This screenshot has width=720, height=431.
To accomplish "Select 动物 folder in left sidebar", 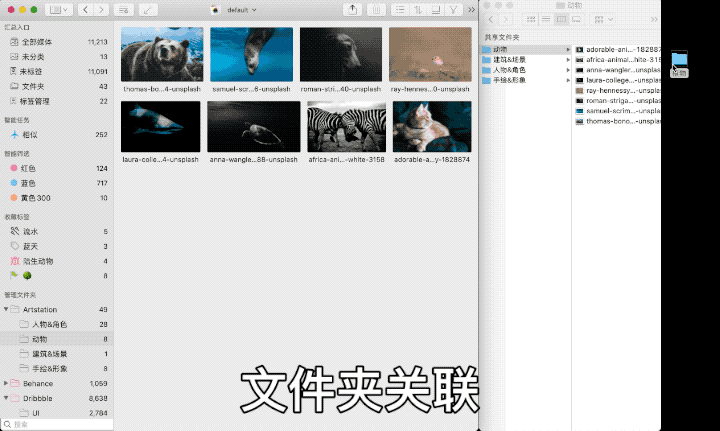I will [57, 339].
